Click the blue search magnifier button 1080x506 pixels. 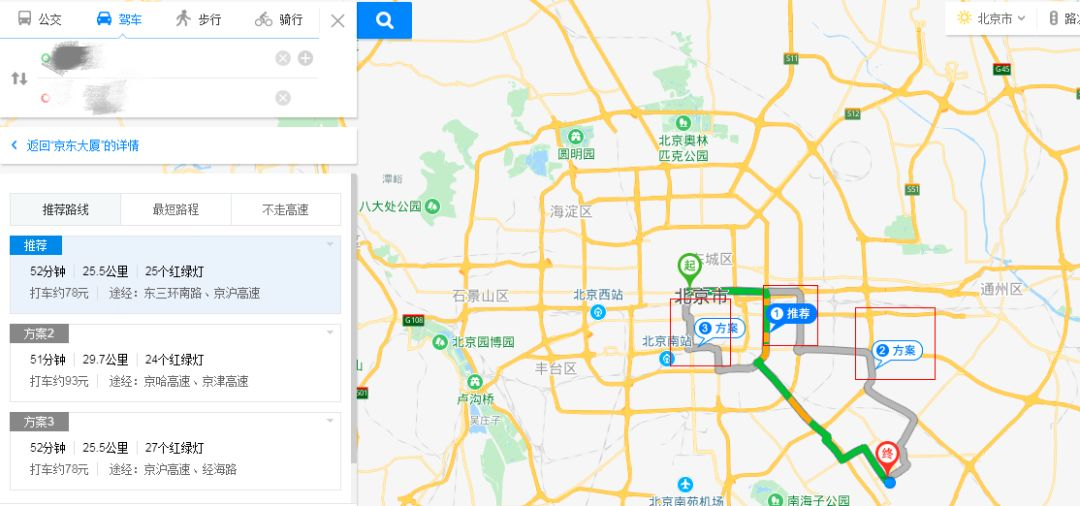384,21
